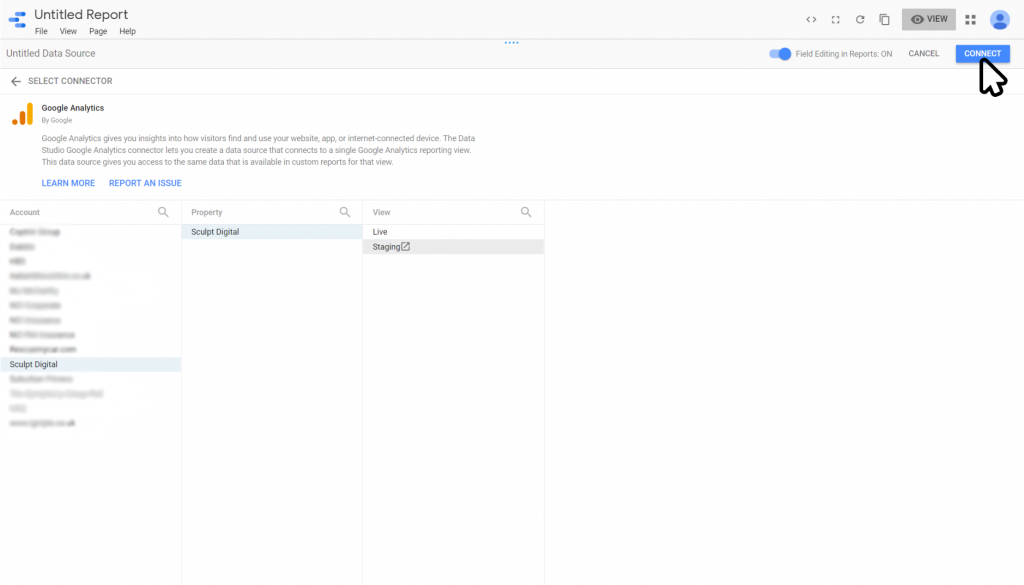
Task: Open the user account avatar
Action: (x=999, y=19)
